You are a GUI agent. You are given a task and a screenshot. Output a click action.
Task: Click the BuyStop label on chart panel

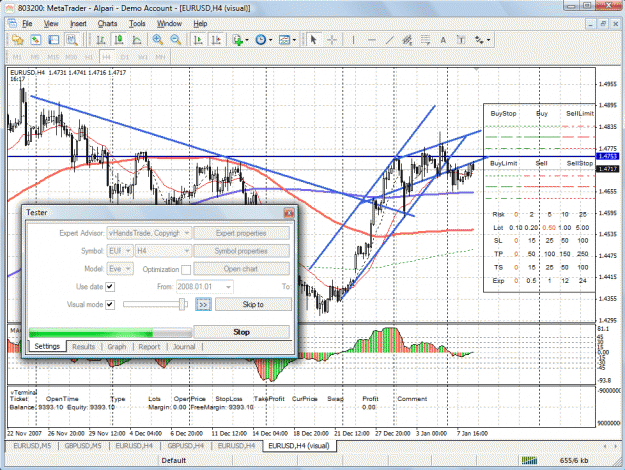point(503,114)
